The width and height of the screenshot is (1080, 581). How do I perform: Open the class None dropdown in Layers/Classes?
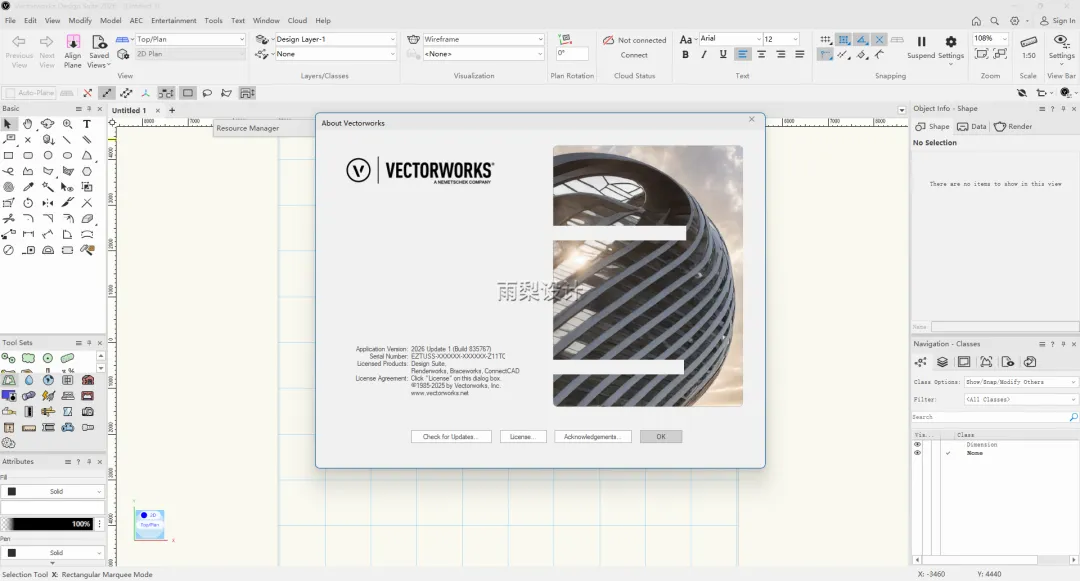pyautogui.click(x=335, y=54)
